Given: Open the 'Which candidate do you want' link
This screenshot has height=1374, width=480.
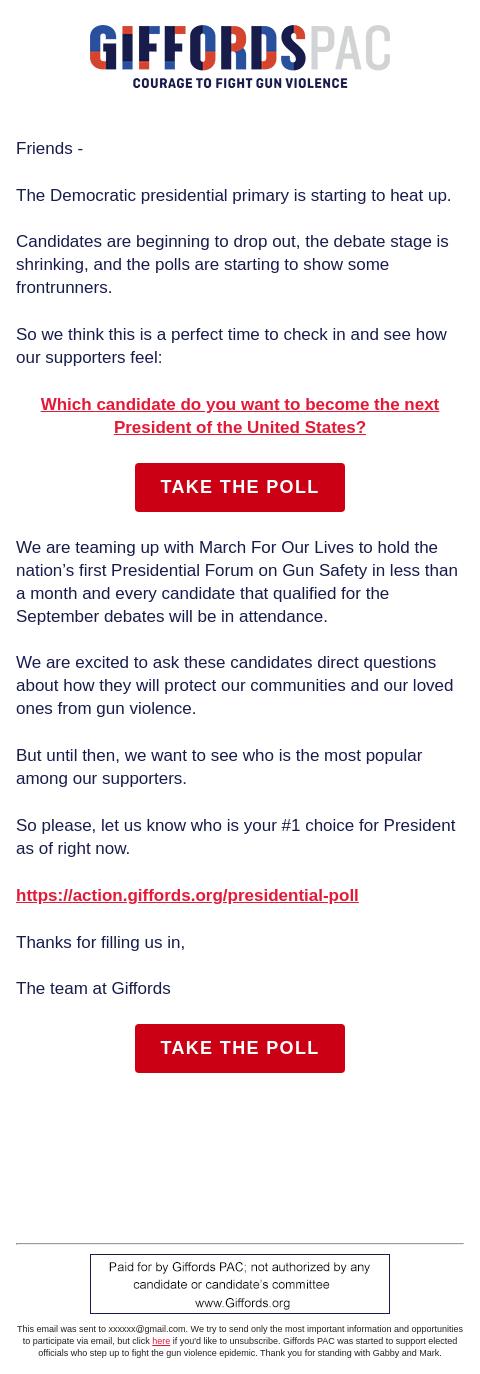Looking at the screenshot, I should pyautogui.click(x=240, y=416).
